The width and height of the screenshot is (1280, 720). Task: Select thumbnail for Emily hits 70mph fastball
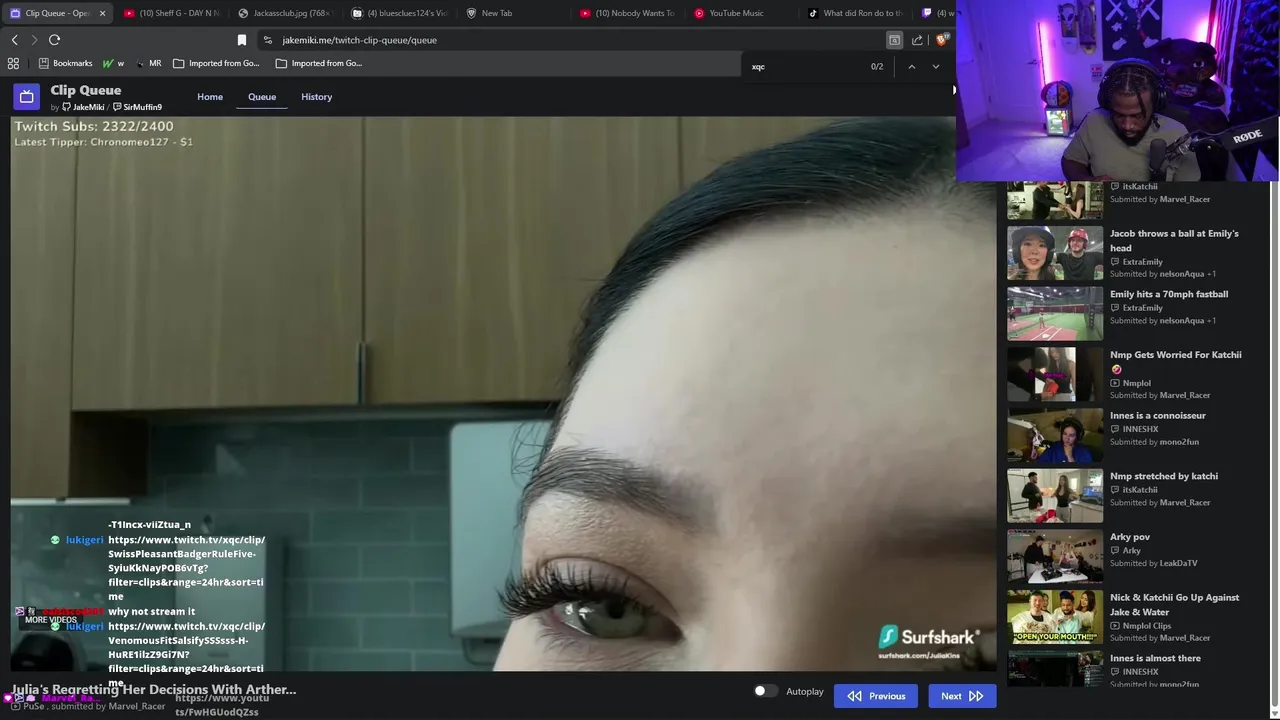tap(1055, 314)
